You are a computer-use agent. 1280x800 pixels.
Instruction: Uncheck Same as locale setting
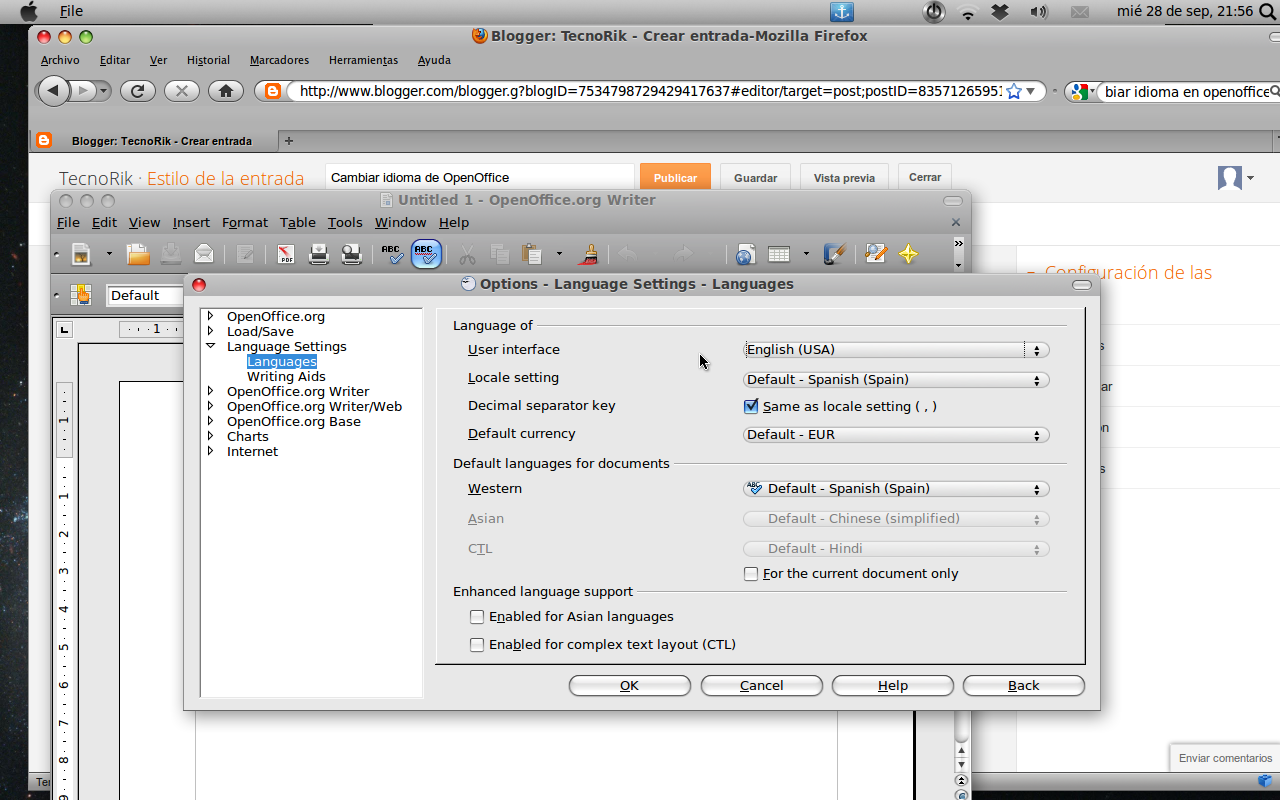click(751, 406)
